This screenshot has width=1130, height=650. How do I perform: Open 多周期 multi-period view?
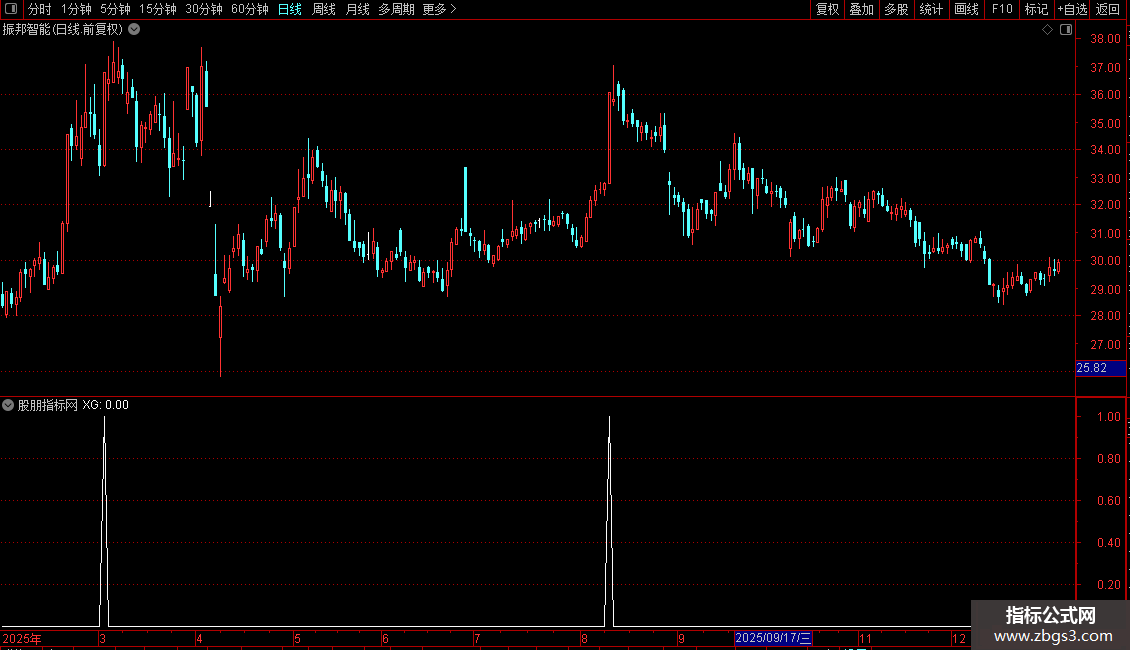click(396, 9)
